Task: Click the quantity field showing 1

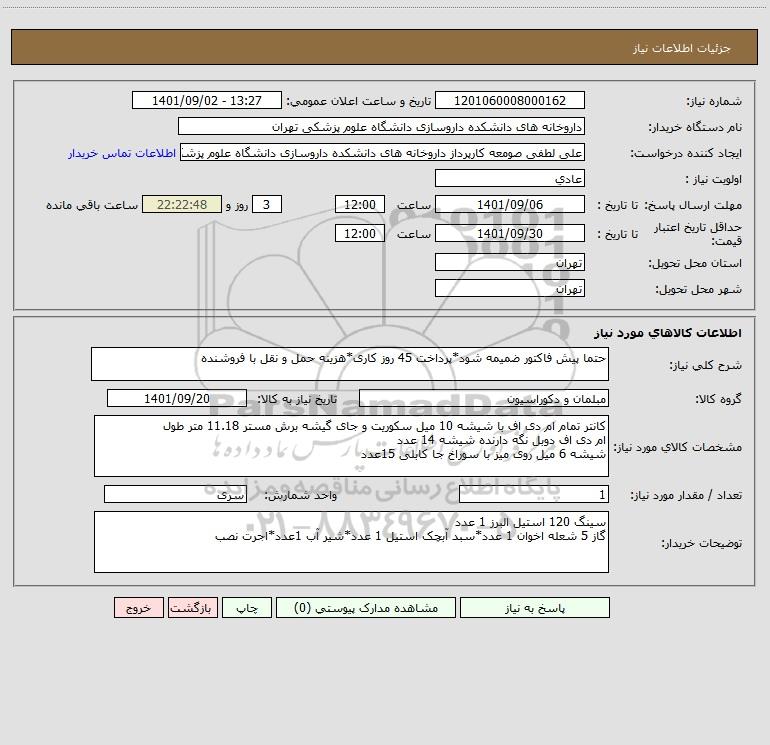Action: [x=534, y=495]
